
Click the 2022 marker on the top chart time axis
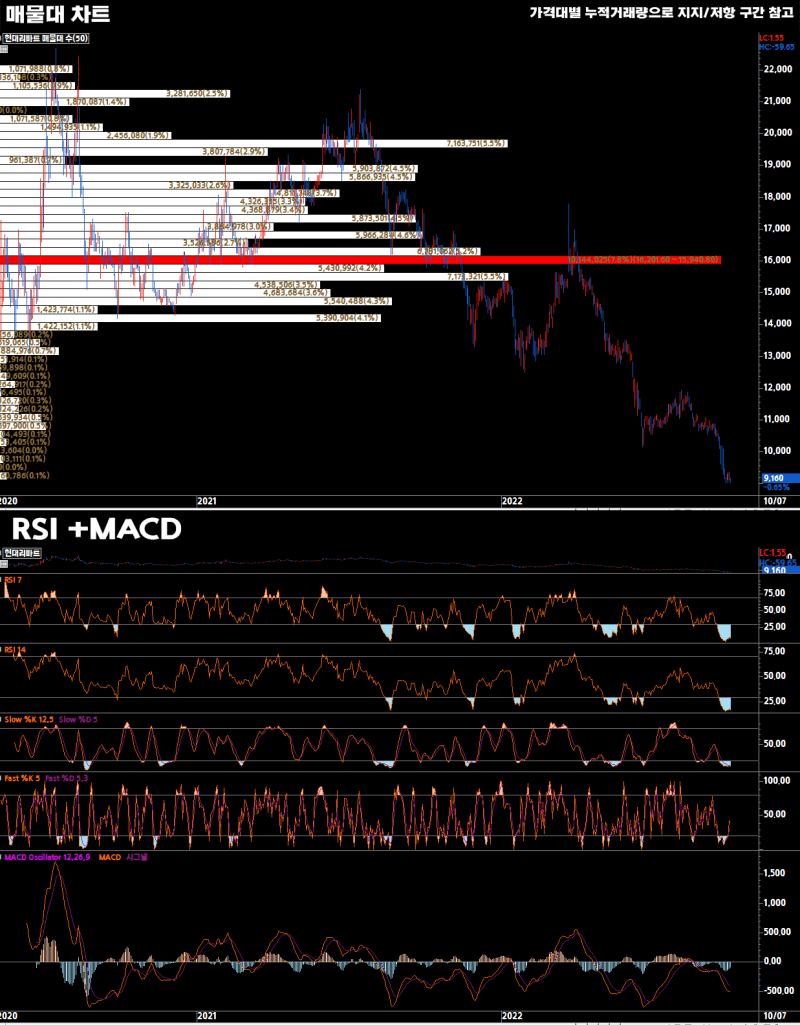(511, 501)
